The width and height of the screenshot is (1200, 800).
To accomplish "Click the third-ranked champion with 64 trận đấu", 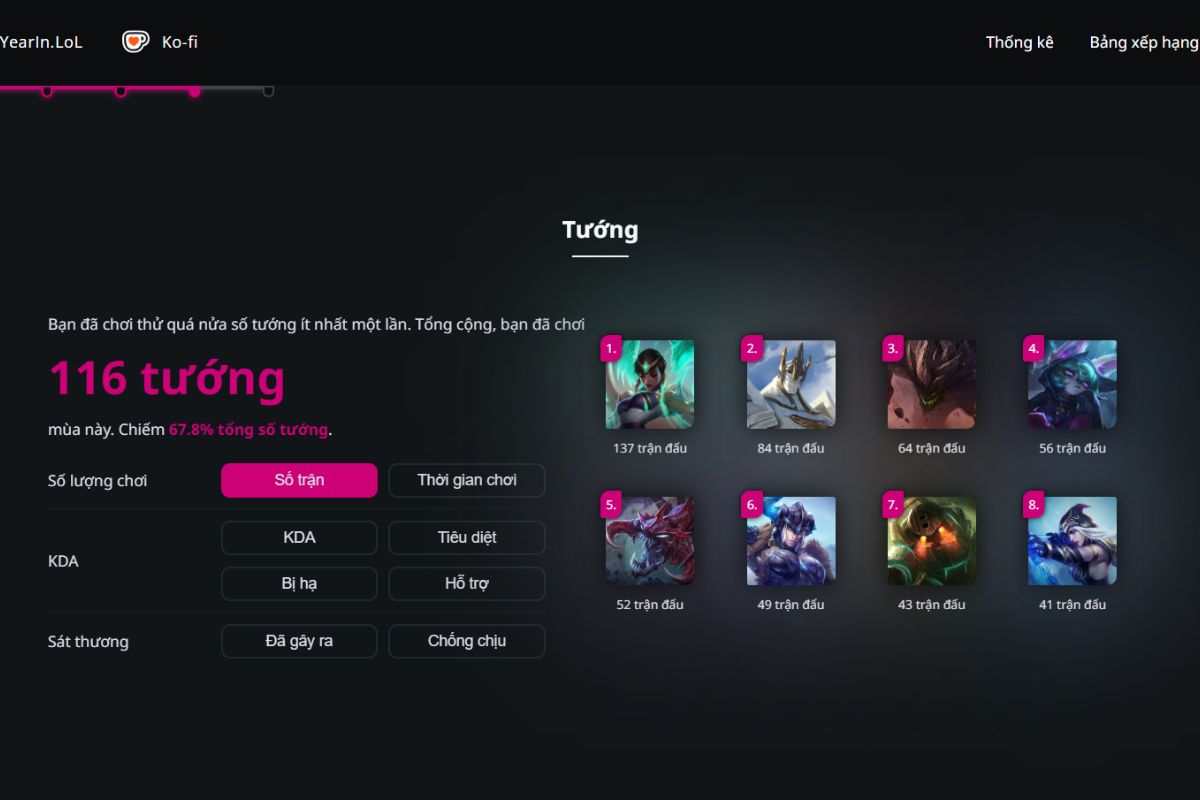I will (x=932, y=385).
